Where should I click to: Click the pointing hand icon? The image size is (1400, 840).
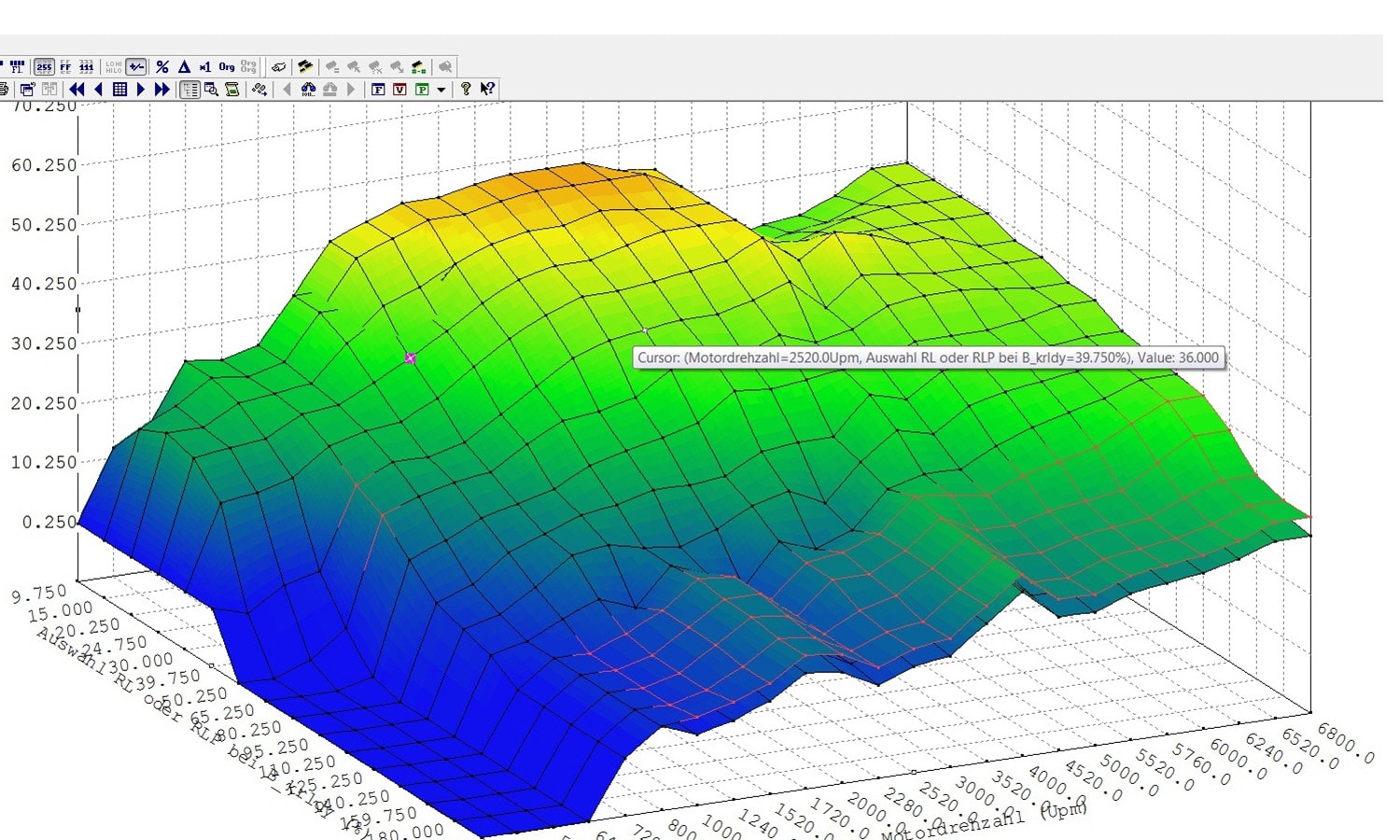pos(278,67)
